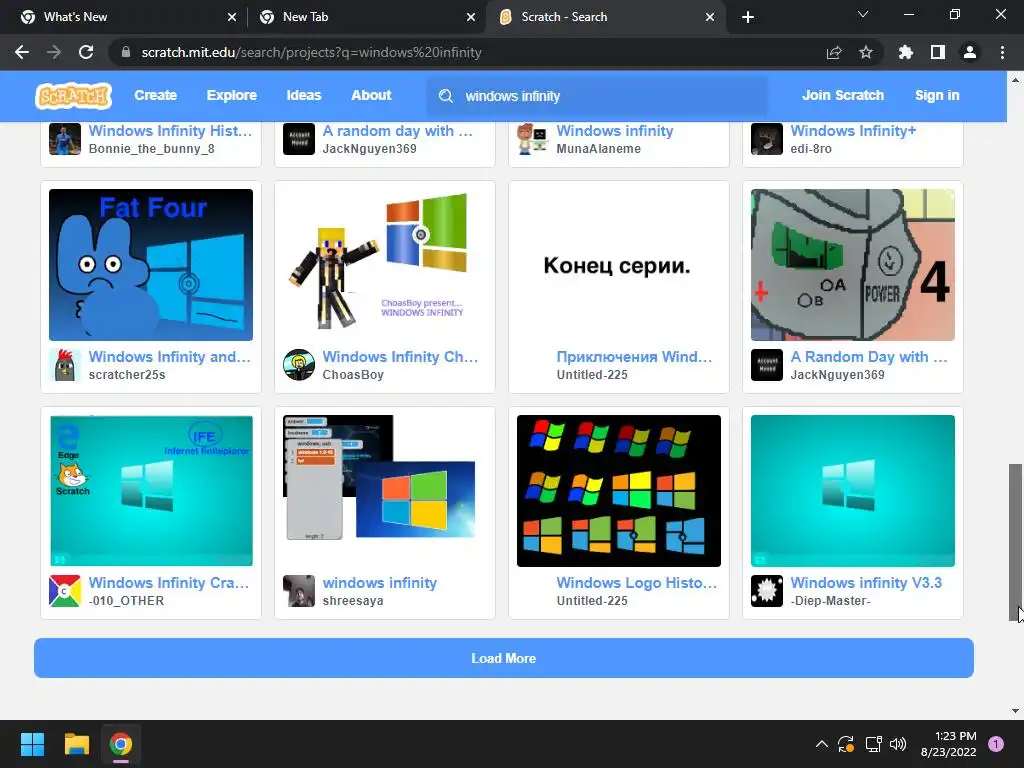1024x768 pixels.
Task: Click Load More button
Action: (504, 658)
